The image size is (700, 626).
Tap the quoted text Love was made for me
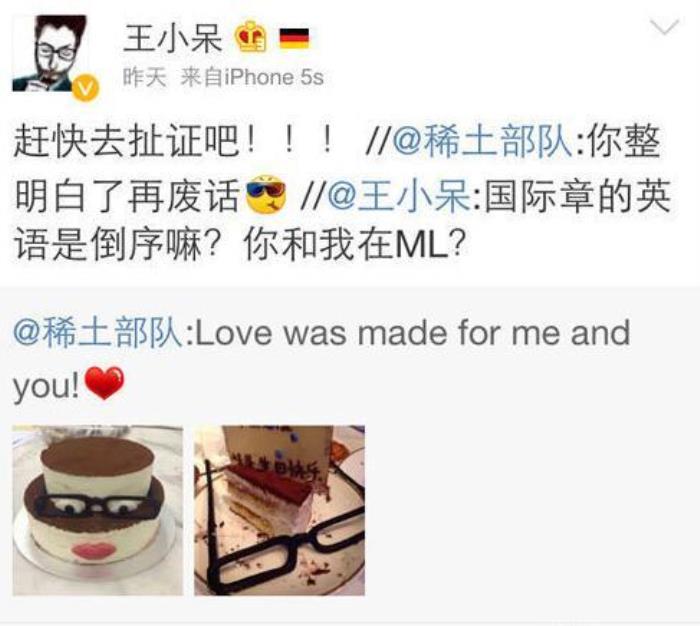pos(377,333)
